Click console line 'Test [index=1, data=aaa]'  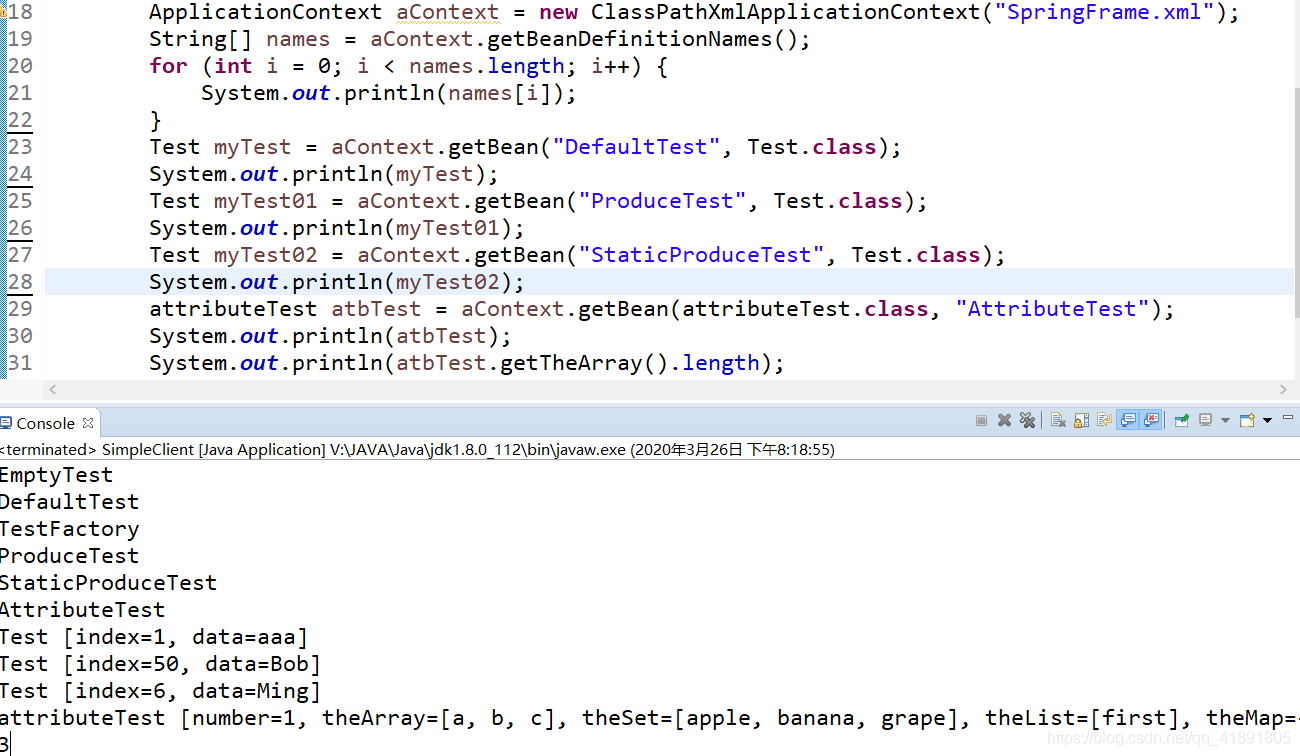pyautogui.click(x=154, y=637)
